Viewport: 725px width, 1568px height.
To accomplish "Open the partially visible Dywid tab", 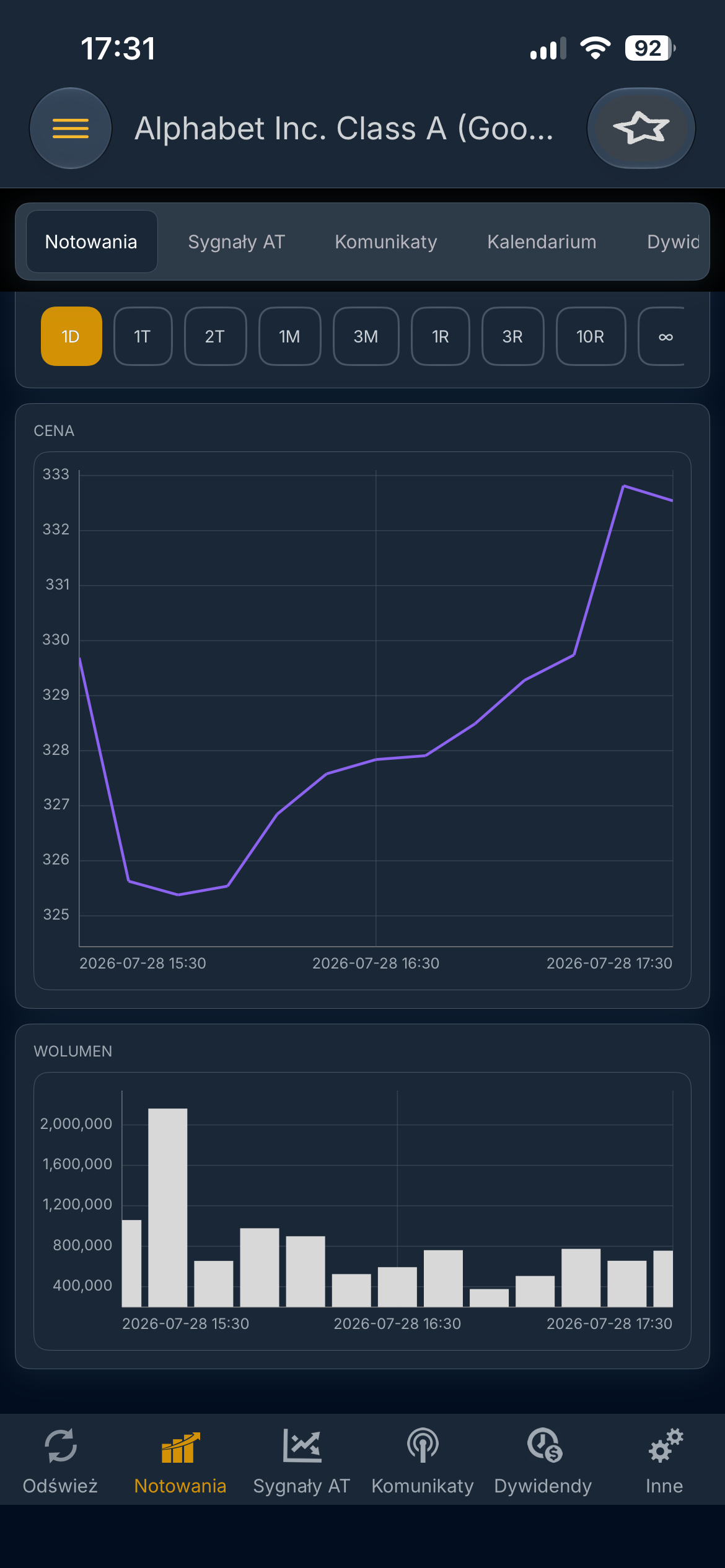I will [673, 242].
